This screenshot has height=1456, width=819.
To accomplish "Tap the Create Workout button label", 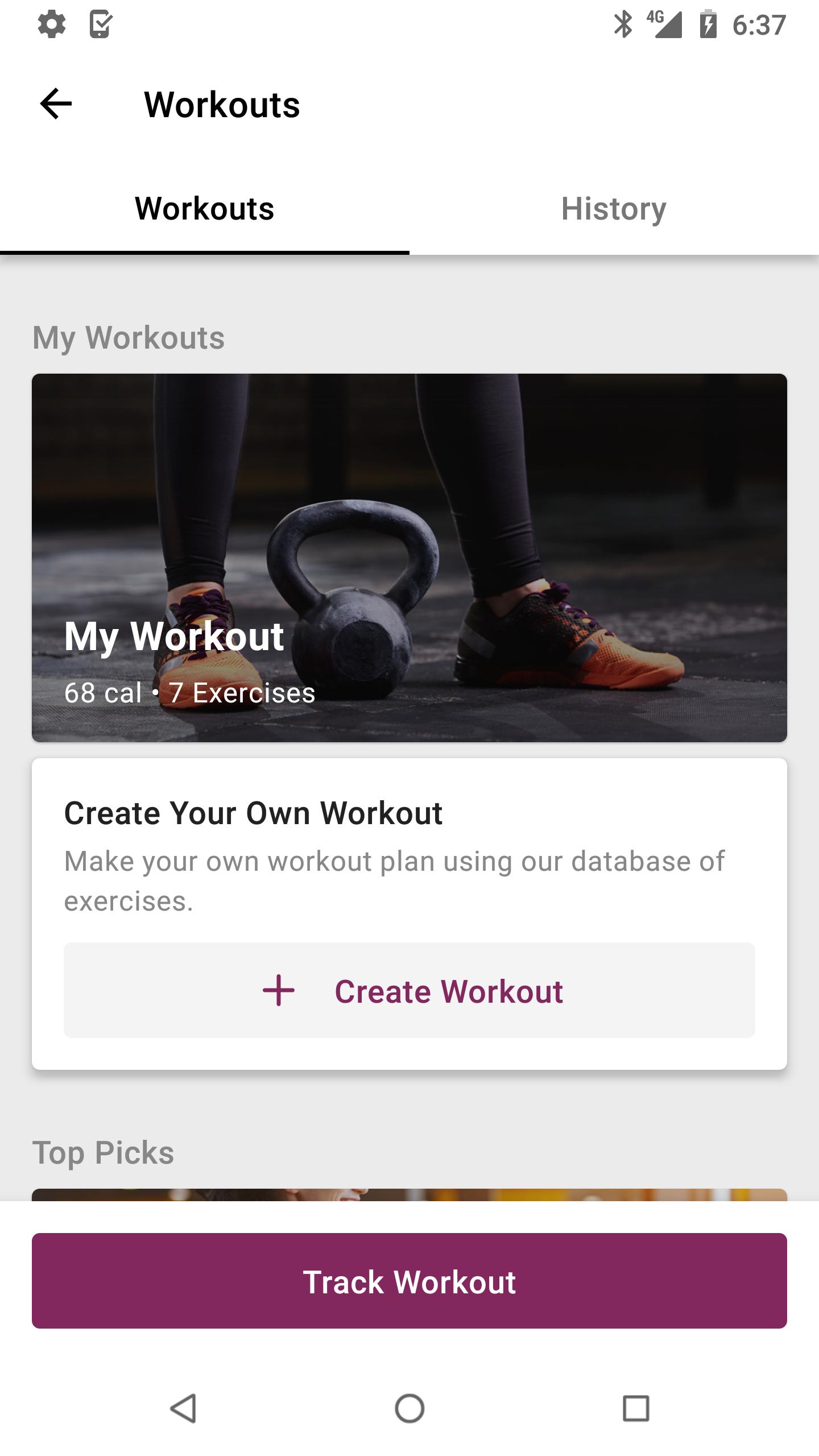I will (448, 991).
